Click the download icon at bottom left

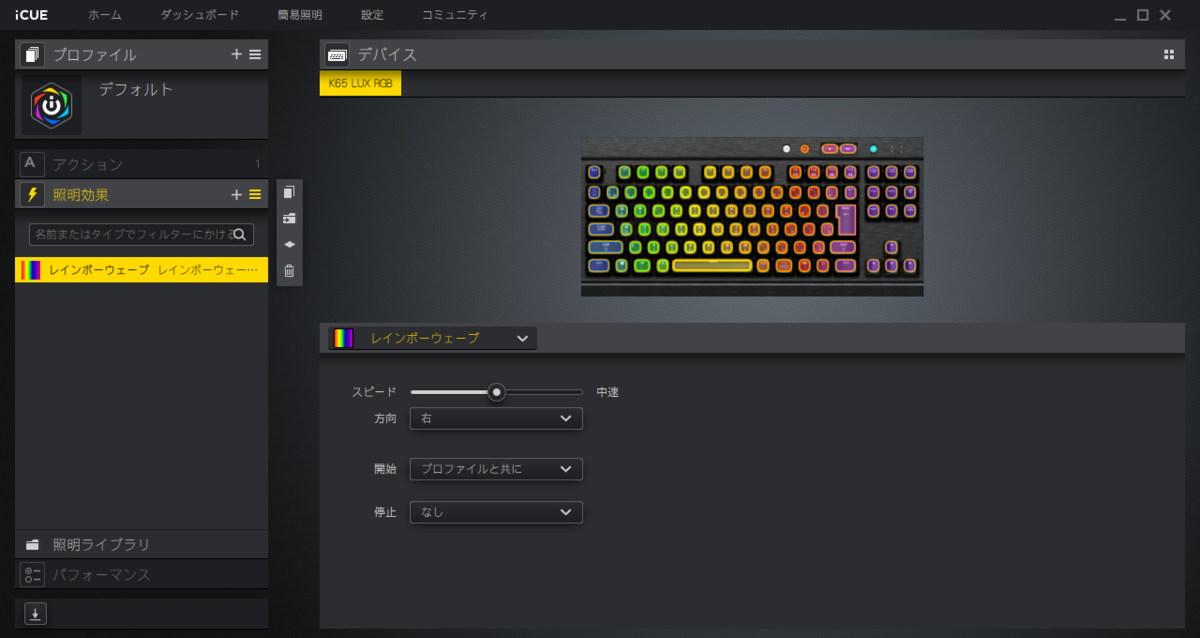tap(33, 613)
